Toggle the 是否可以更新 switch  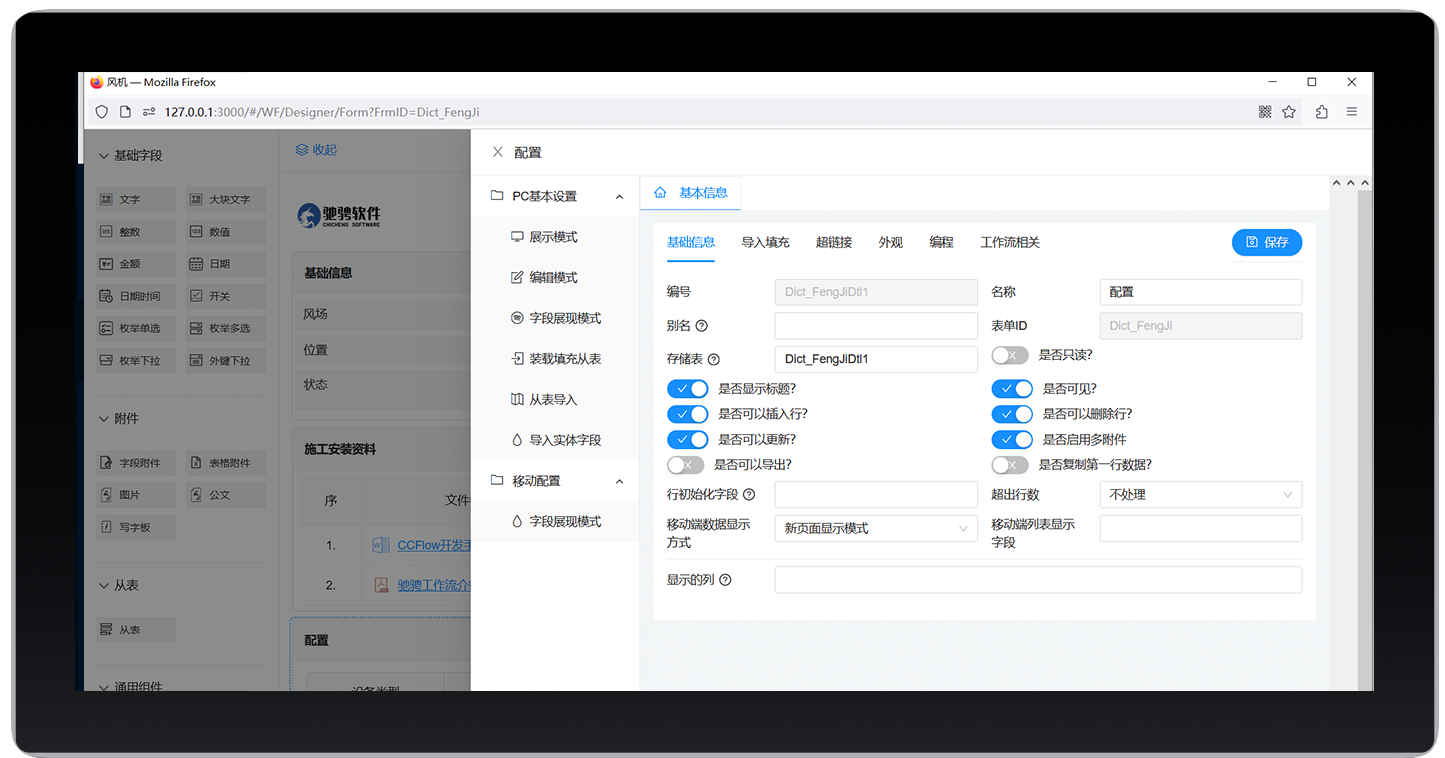click(687, 440)
